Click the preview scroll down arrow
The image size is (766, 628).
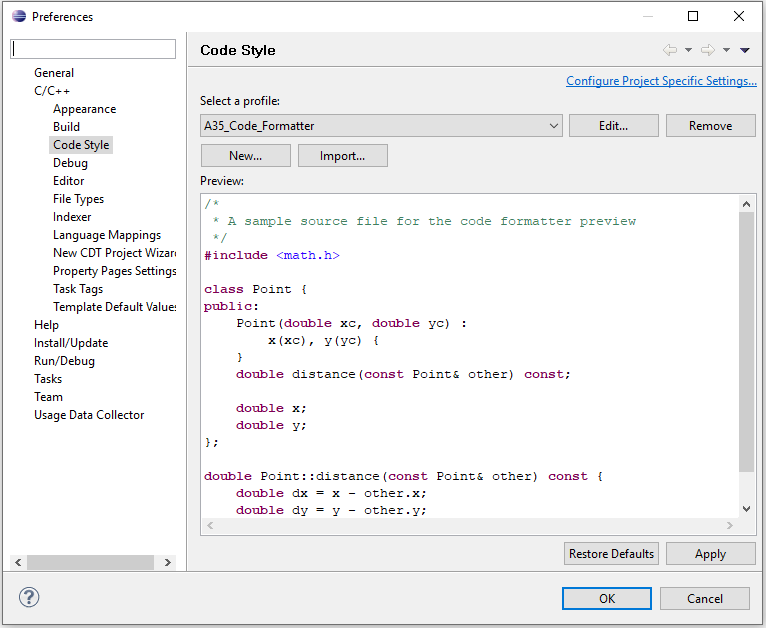click(x=746, y=509)
